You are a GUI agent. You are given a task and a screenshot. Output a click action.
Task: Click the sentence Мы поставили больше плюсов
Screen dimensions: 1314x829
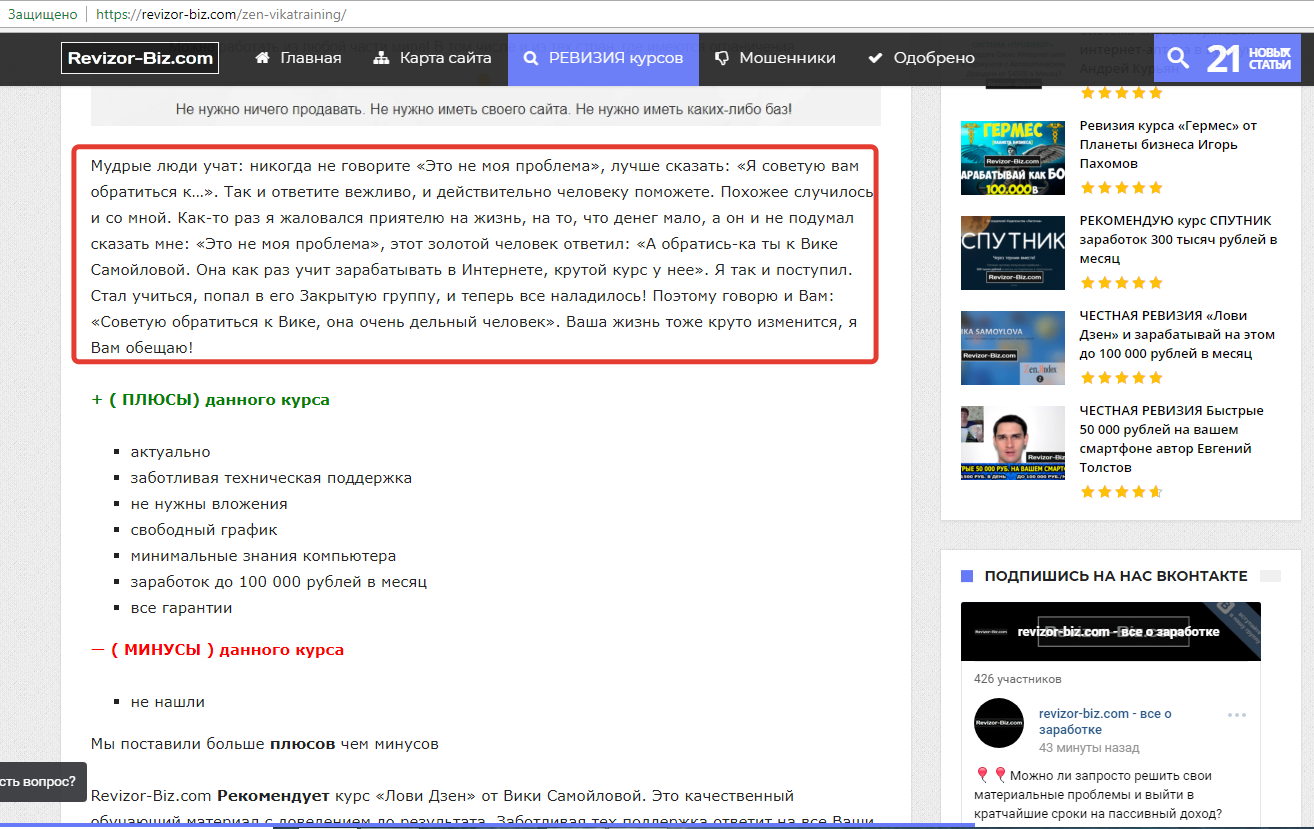pyautogui.click(x=264, y=744)
